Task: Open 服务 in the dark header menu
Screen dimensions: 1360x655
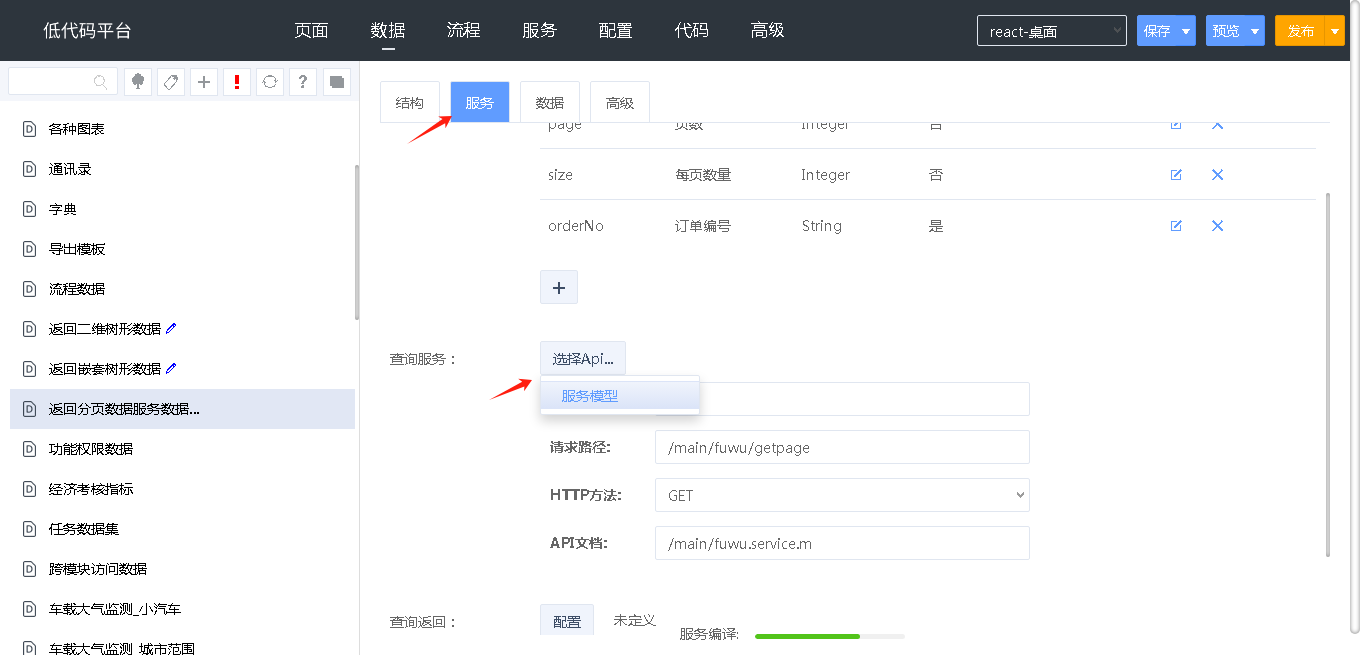Action: [x=539, y=31]
